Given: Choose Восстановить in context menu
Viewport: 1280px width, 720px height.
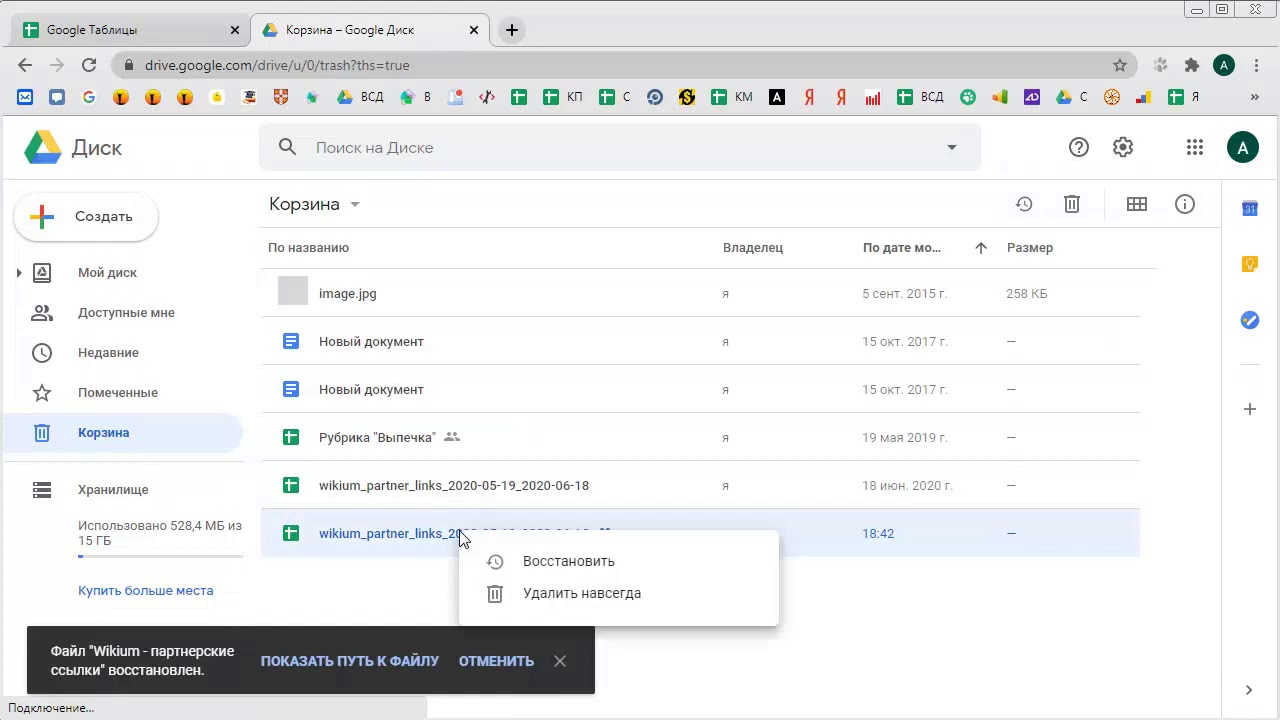Looking at the screenshot, I should [618, 561].
